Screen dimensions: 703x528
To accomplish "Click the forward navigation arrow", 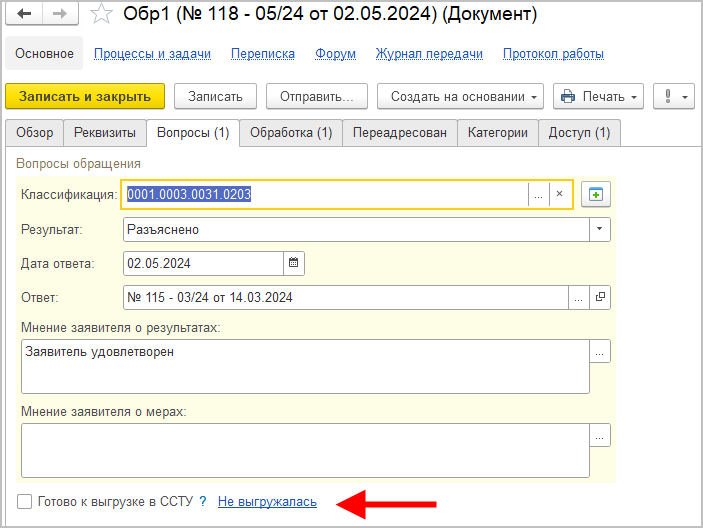I will (x=59, y=14).
